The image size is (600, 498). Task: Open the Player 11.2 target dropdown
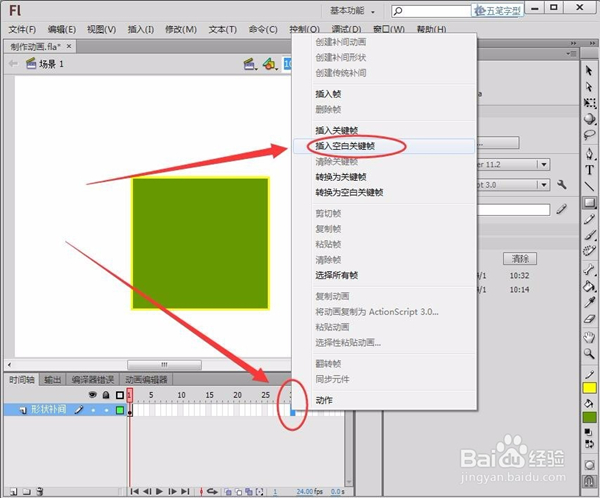click(x=543, y=165)
